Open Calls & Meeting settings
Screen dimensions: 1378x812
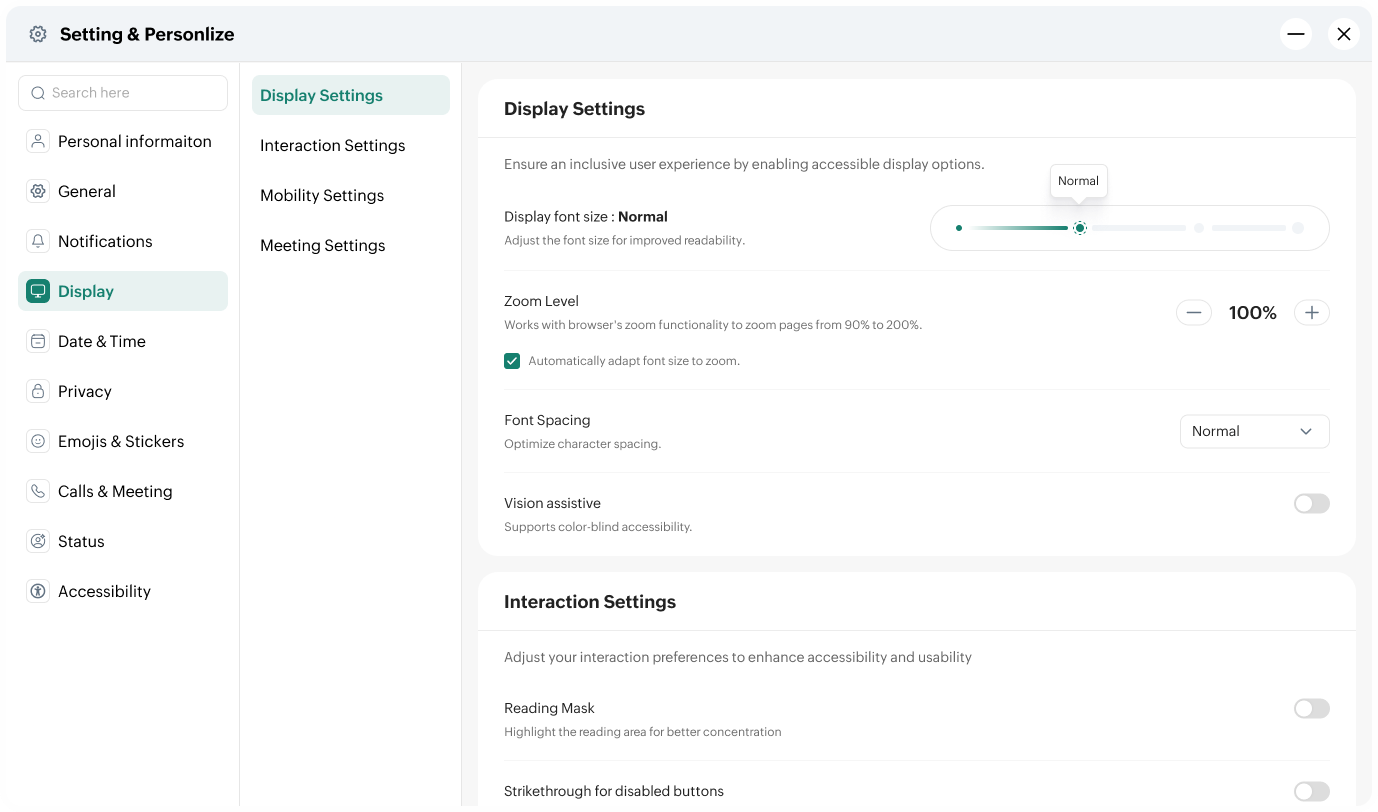123,491
